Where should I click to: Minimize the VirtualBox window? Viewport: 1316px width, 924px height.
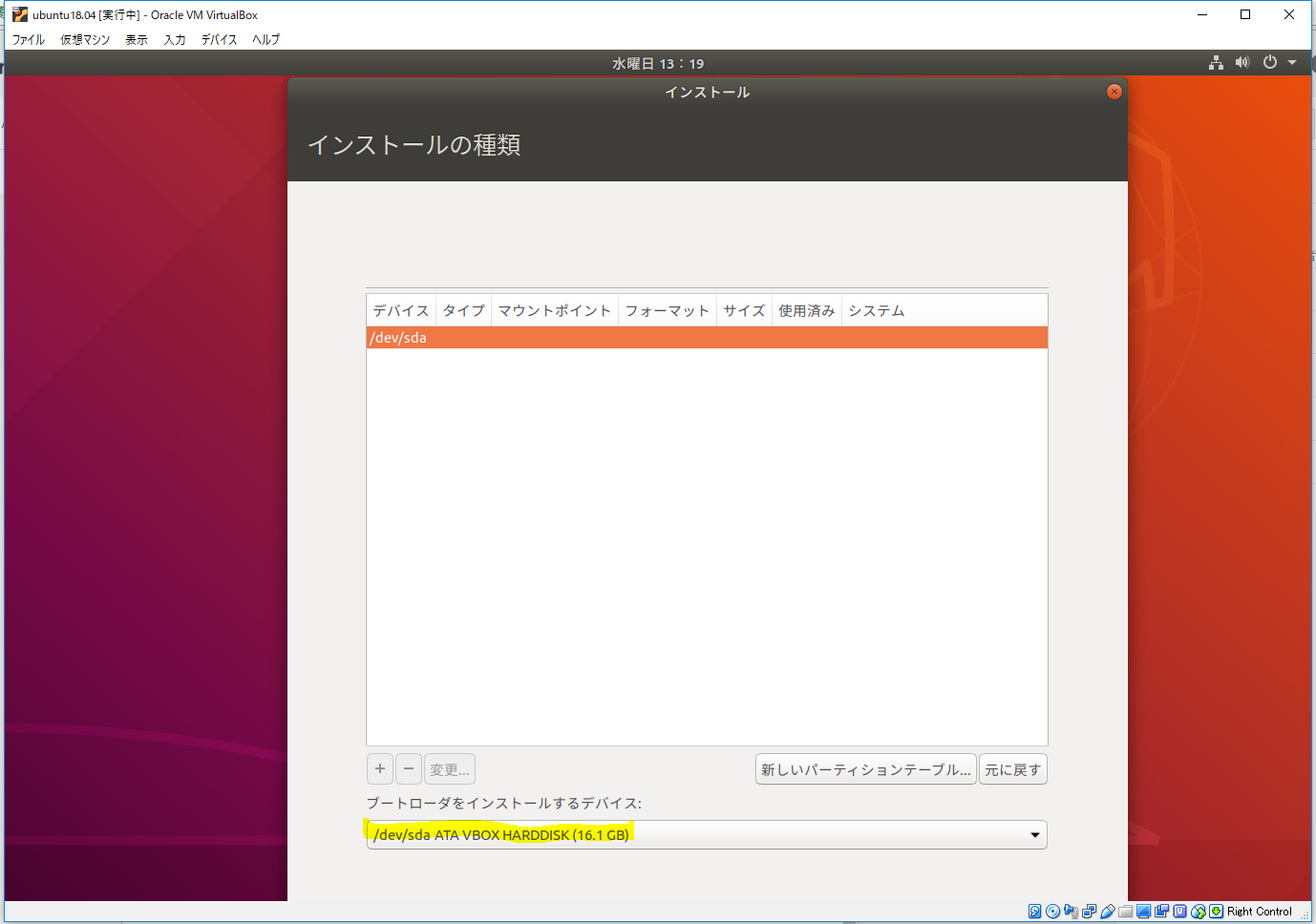coord(1202,14)
